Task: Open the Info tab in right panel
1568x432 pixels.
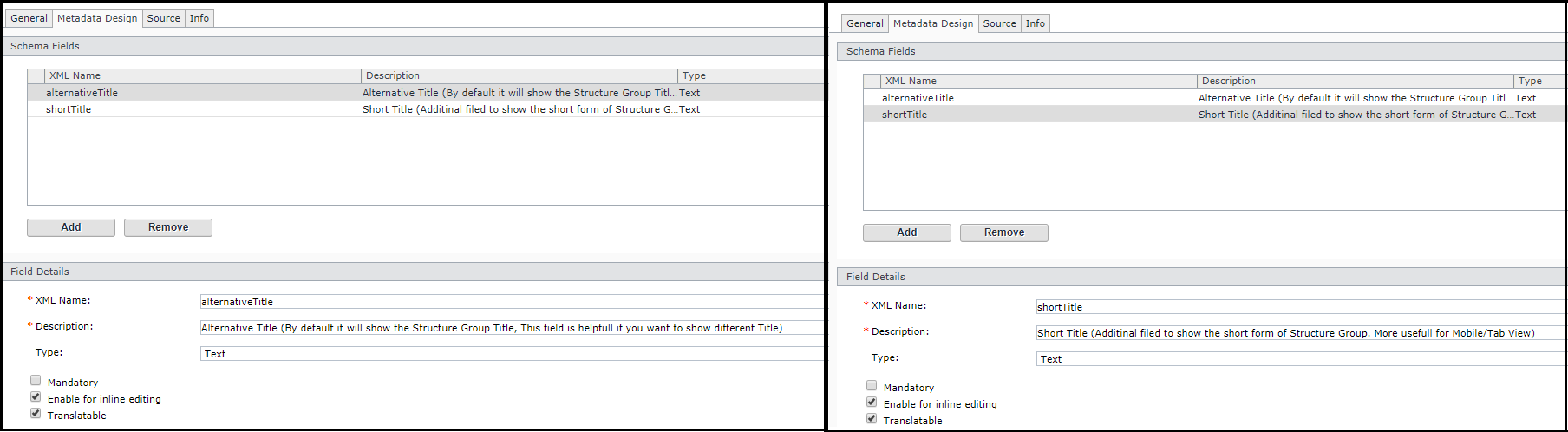Action: coord(1035,23)
